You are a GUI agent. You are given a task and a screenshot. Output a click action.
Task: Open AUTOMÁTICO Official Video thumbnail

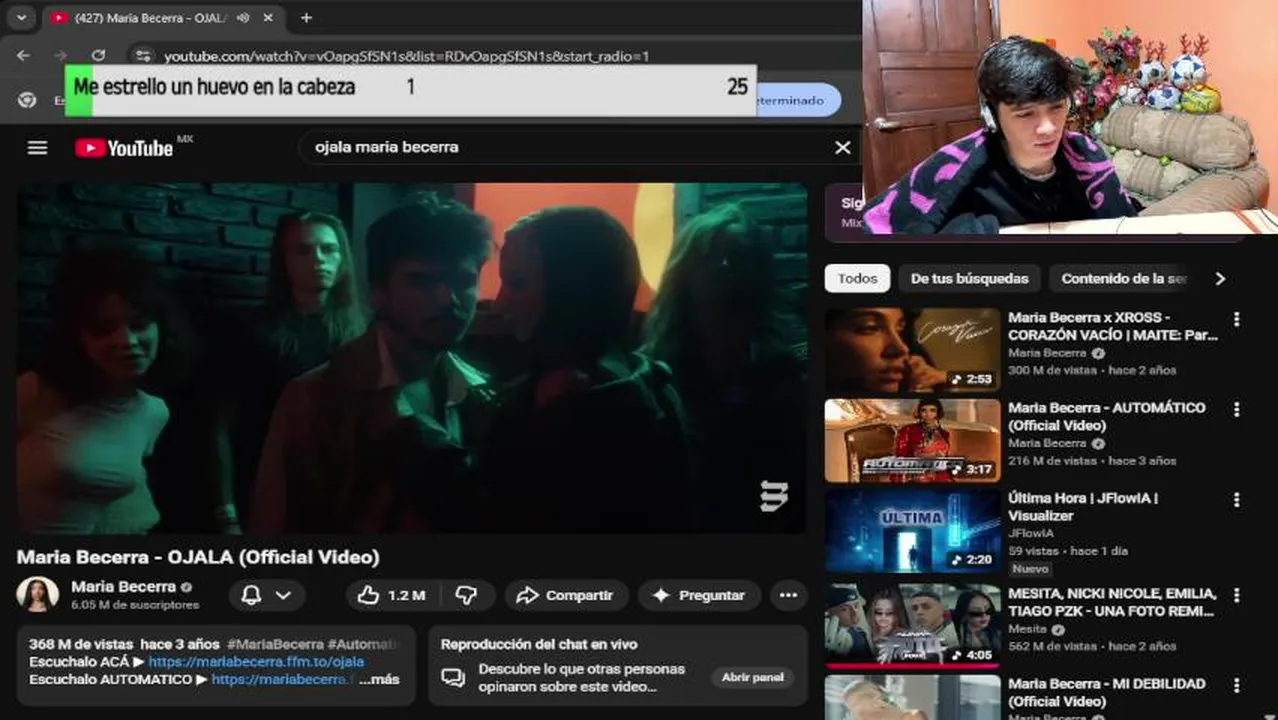pos(912,441)
